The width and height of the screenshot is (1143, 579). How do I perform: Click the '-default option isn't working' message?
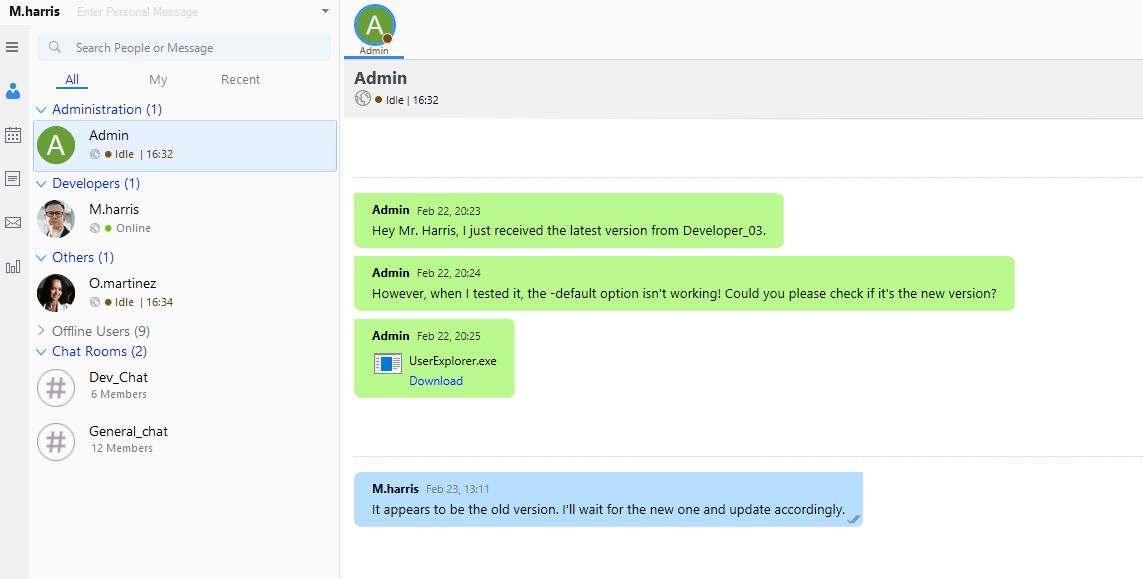coord(684,293)
